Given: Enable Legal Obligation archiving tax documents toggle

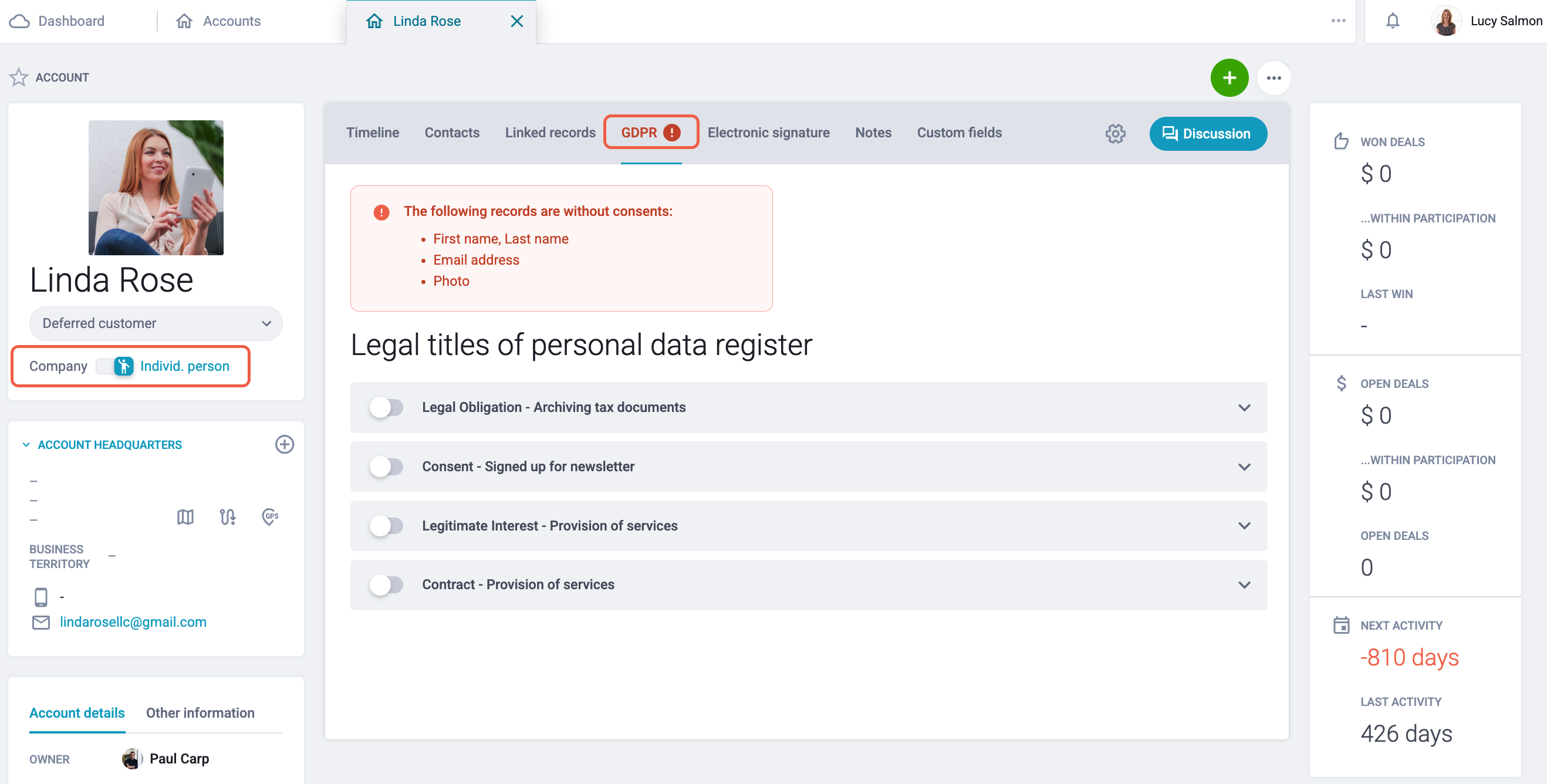Looking at the screenshot, I should pos(386,408).
